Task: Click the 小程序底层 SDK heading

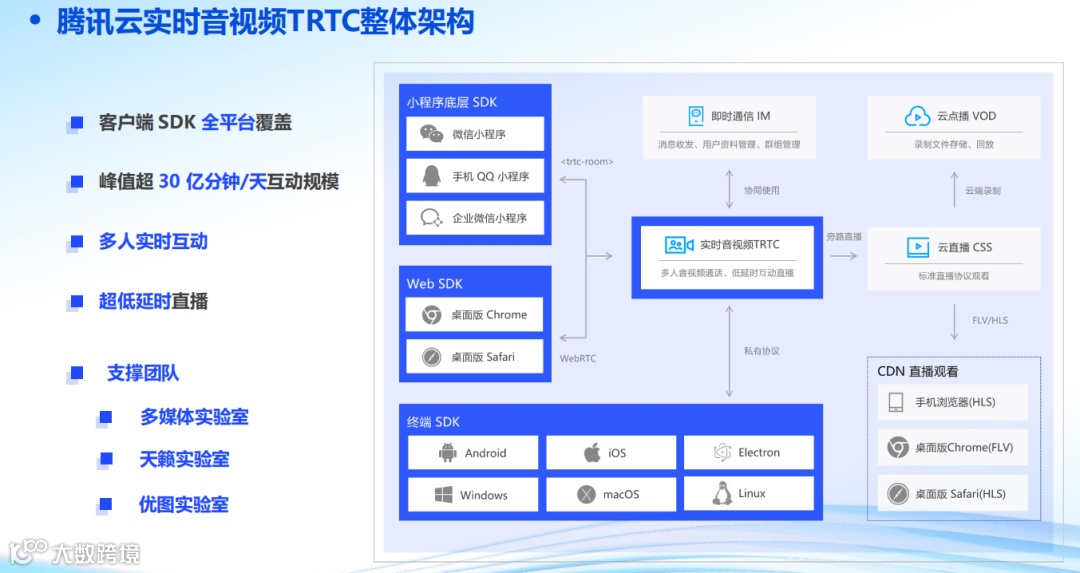Action: pos(452,102)
